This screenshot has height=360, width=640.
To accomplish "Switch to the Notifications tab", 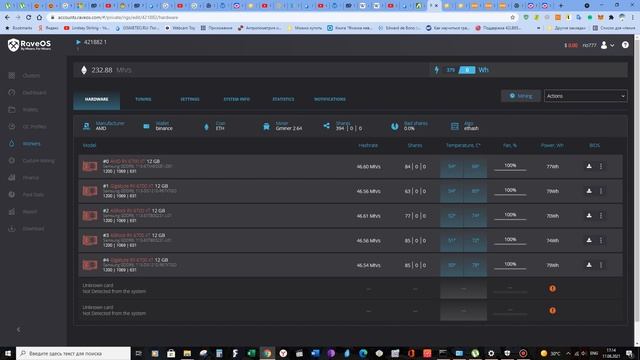I will pos(330,99).
